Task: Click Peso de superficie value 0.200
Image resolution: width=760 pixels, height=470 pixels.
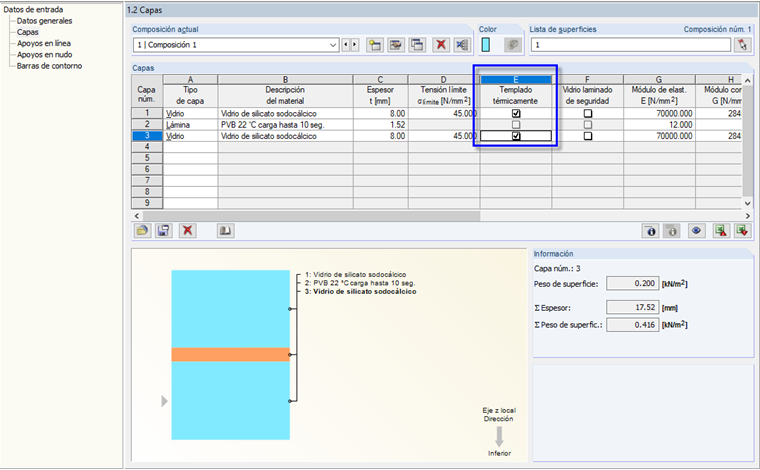Action: coord(632,283)
